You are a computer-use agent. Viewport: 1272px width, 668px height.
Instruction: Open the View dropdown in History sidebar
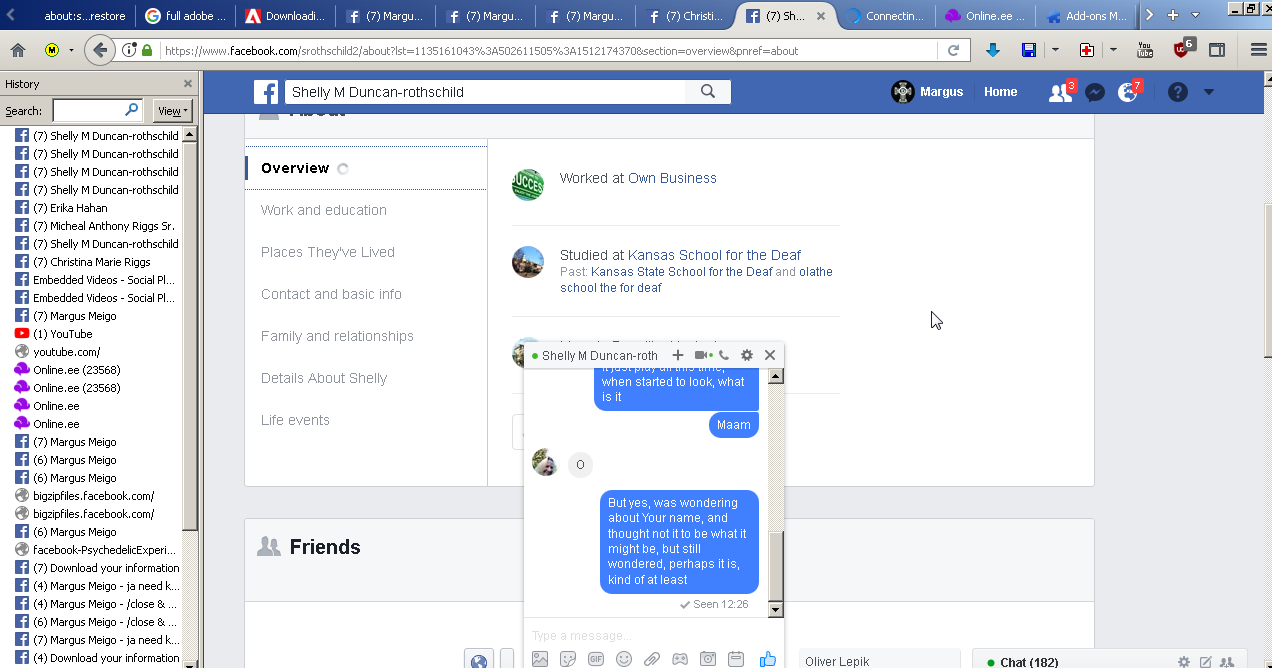tap(172, 111)
